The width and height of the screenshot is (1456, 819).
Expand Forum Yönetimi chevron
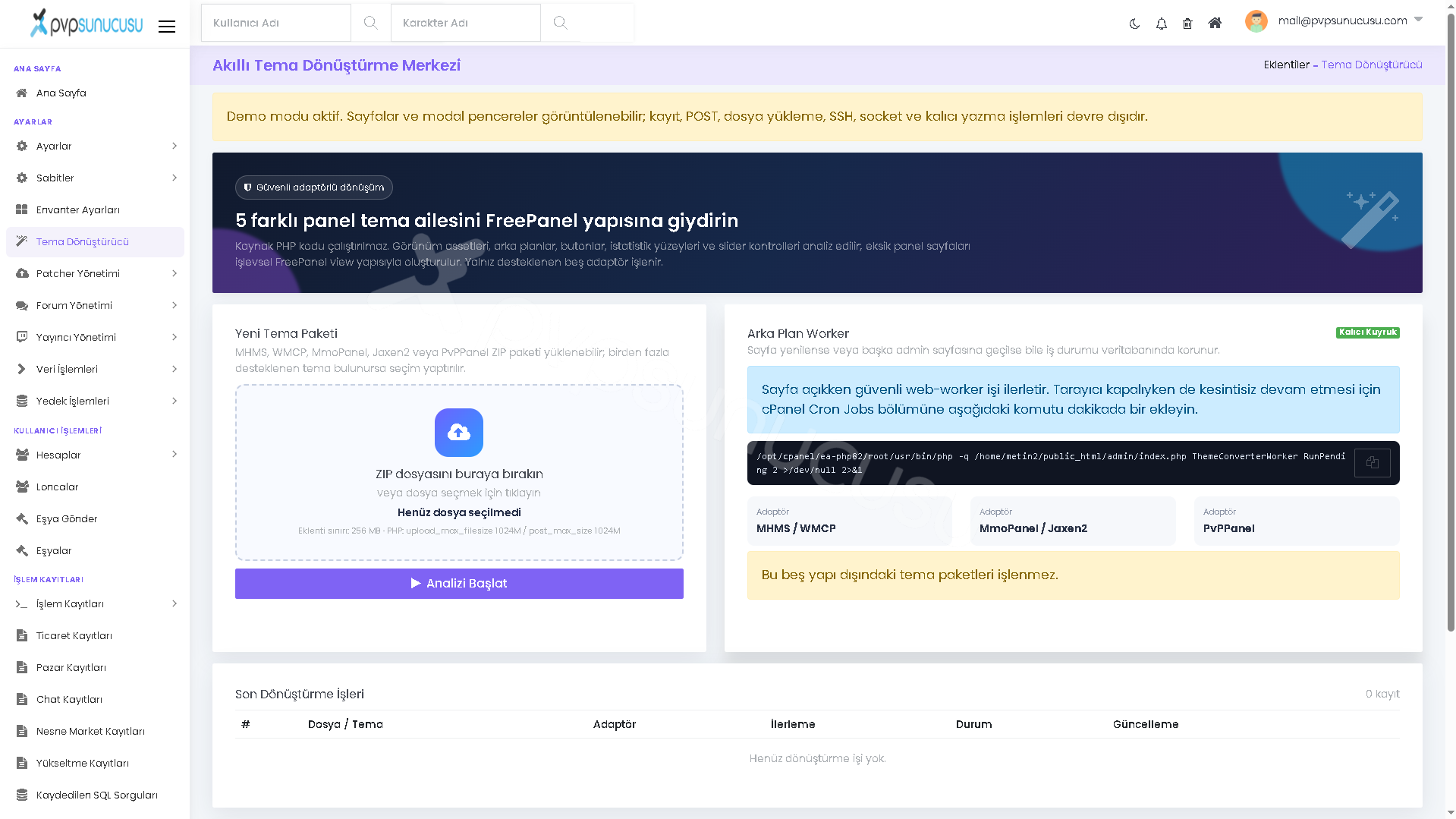[175, 306]
